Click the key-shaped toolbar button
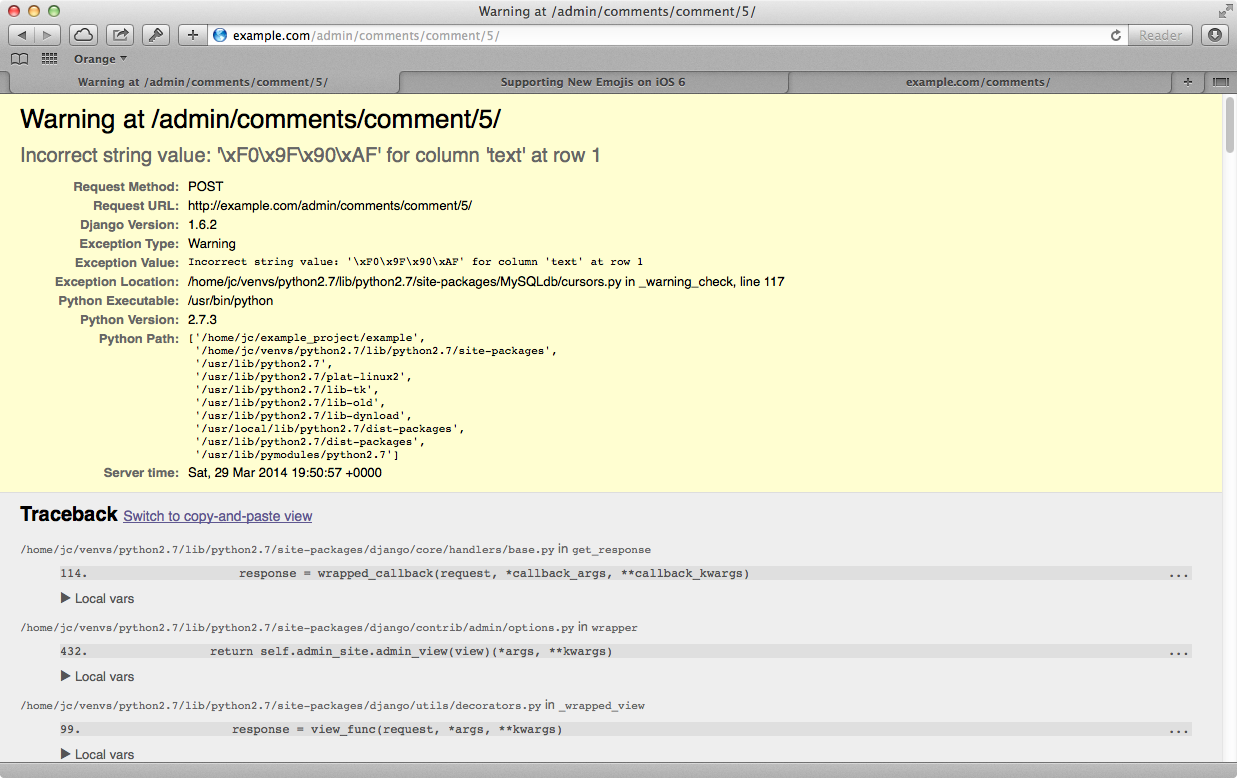Image resolution: width=1237 pixels, height=778 pixels. [x=156, y=35]
